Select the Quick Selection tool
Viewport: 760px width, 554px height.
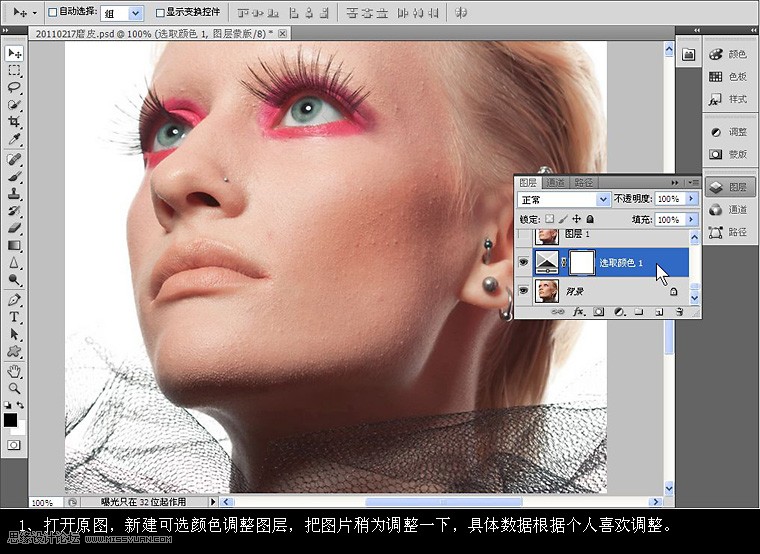14,105
